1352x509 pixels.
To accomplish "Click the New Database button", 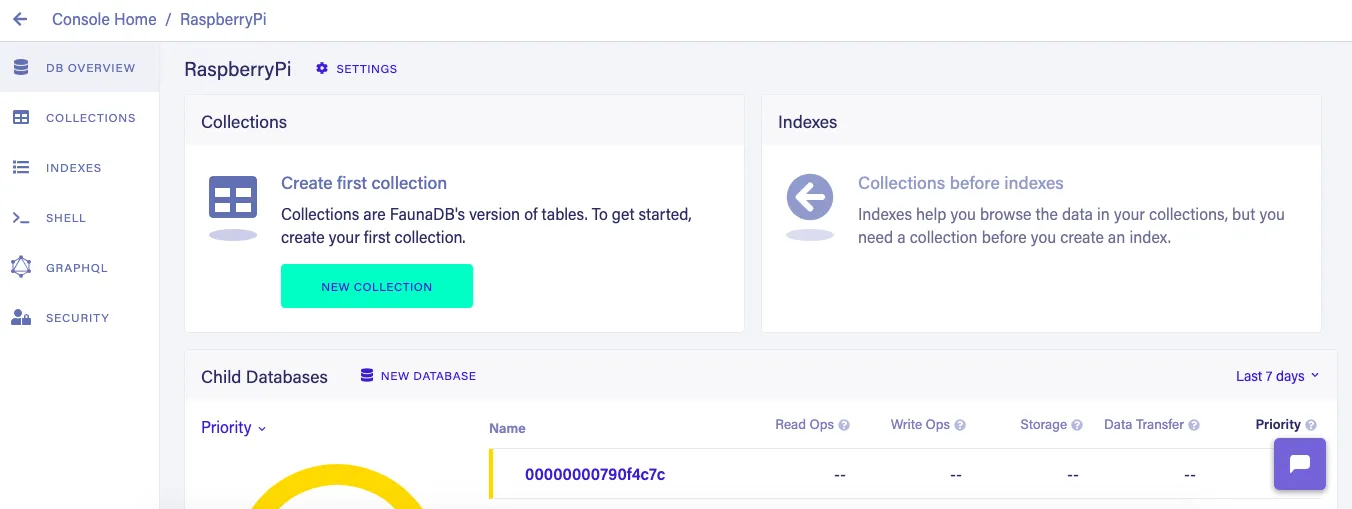I will tap(418, 376).
